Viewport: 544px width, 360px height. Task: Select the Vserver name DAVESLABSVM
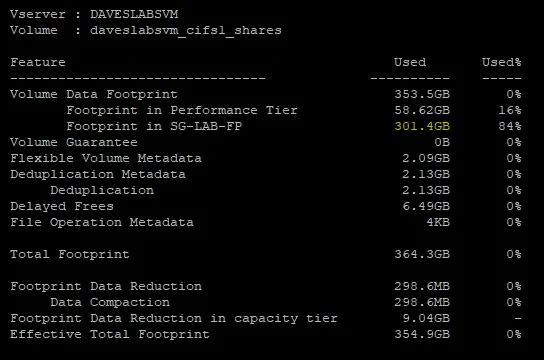pyautogui.click(x=134, y=14)
